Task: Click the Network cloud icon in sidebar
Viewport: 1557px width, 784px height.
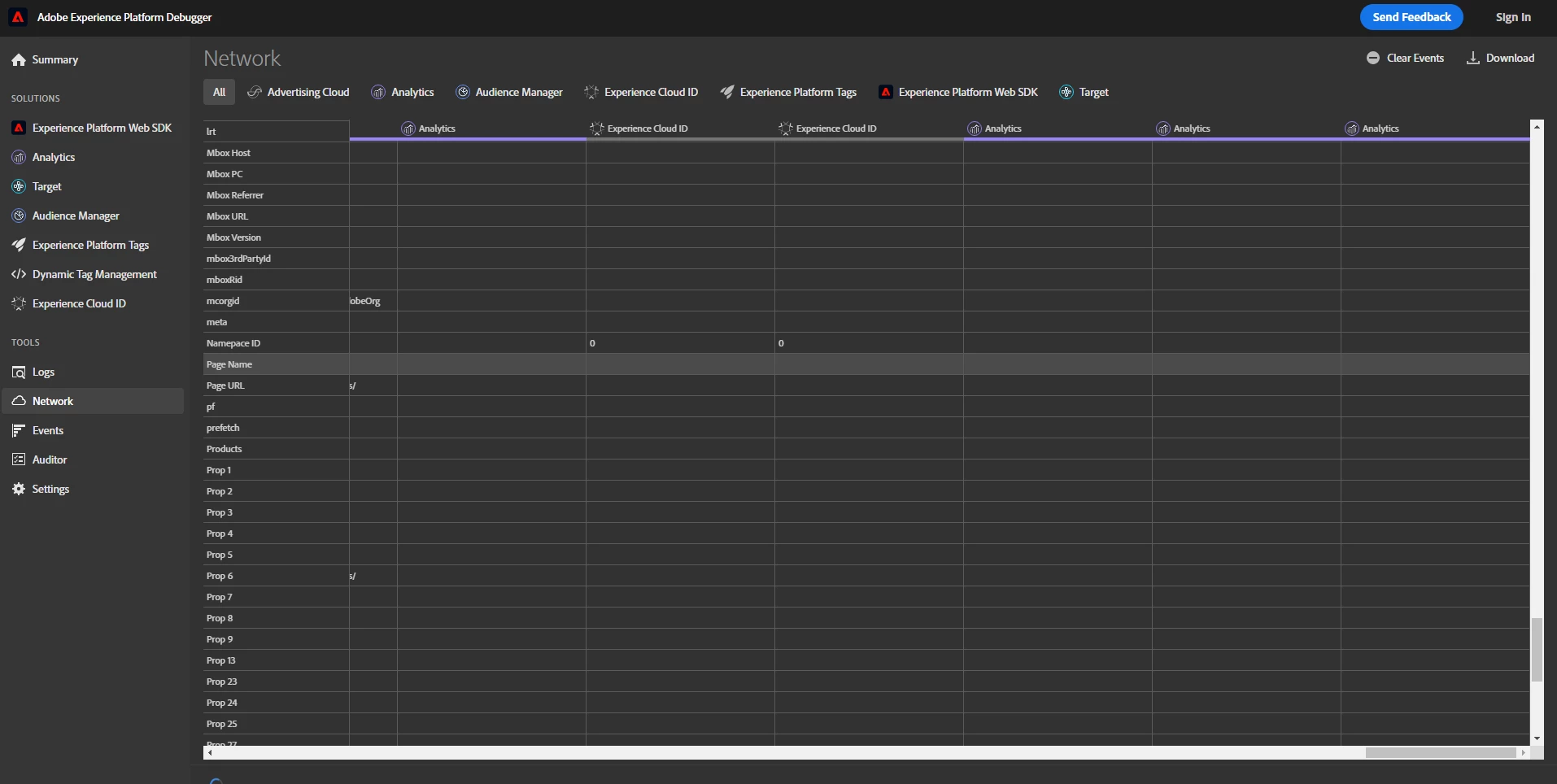Action: [19, 402]
